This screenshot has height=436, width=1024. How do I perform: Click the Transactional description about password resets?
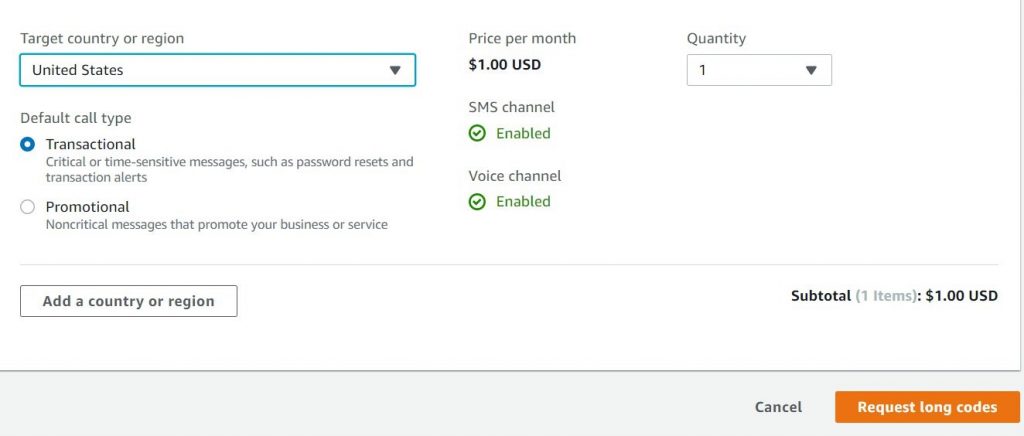pyautogui.click(x=229, y=169)
